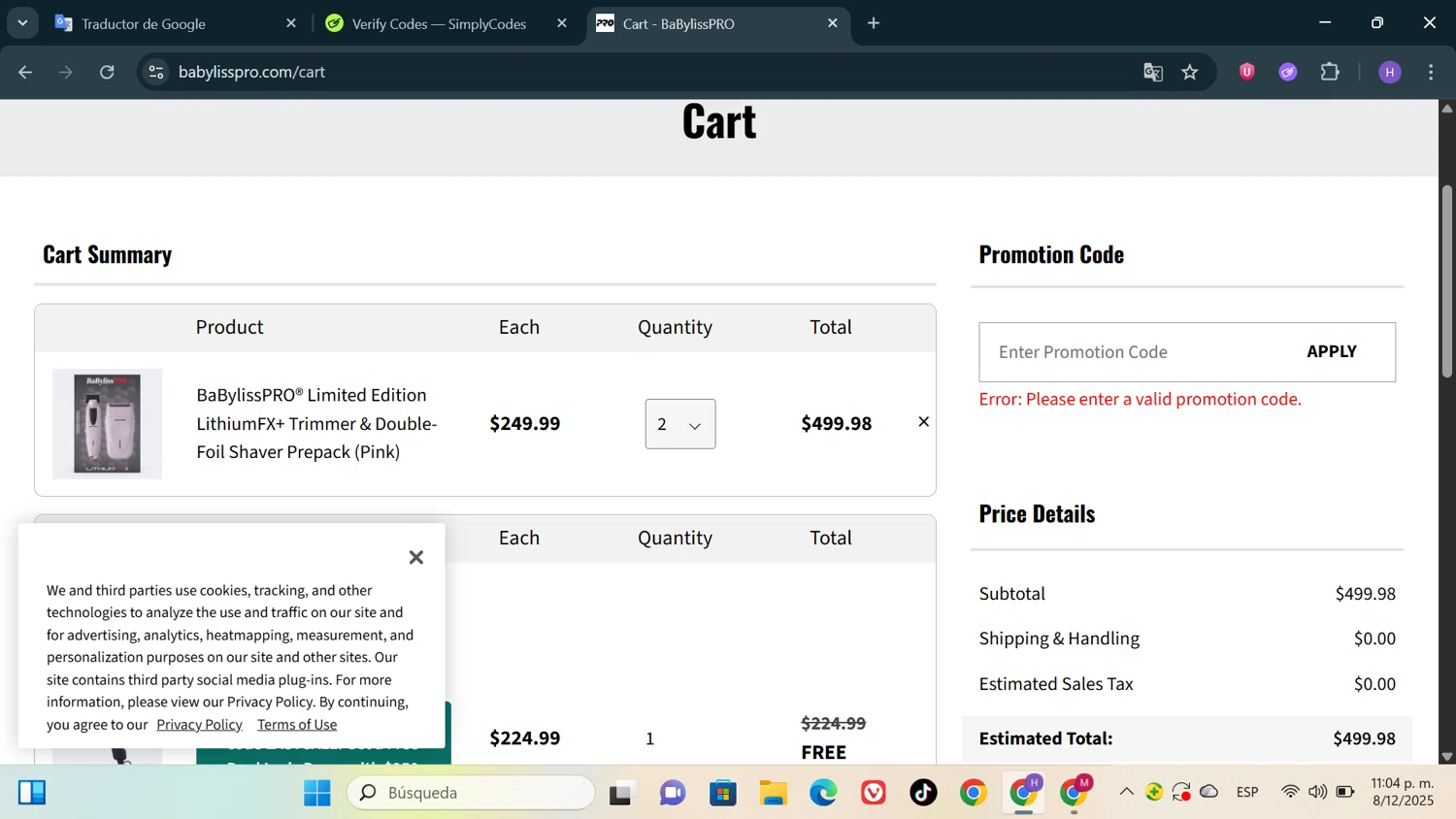Open the Extensions puzzle menu

click(x=1330, y=72)
